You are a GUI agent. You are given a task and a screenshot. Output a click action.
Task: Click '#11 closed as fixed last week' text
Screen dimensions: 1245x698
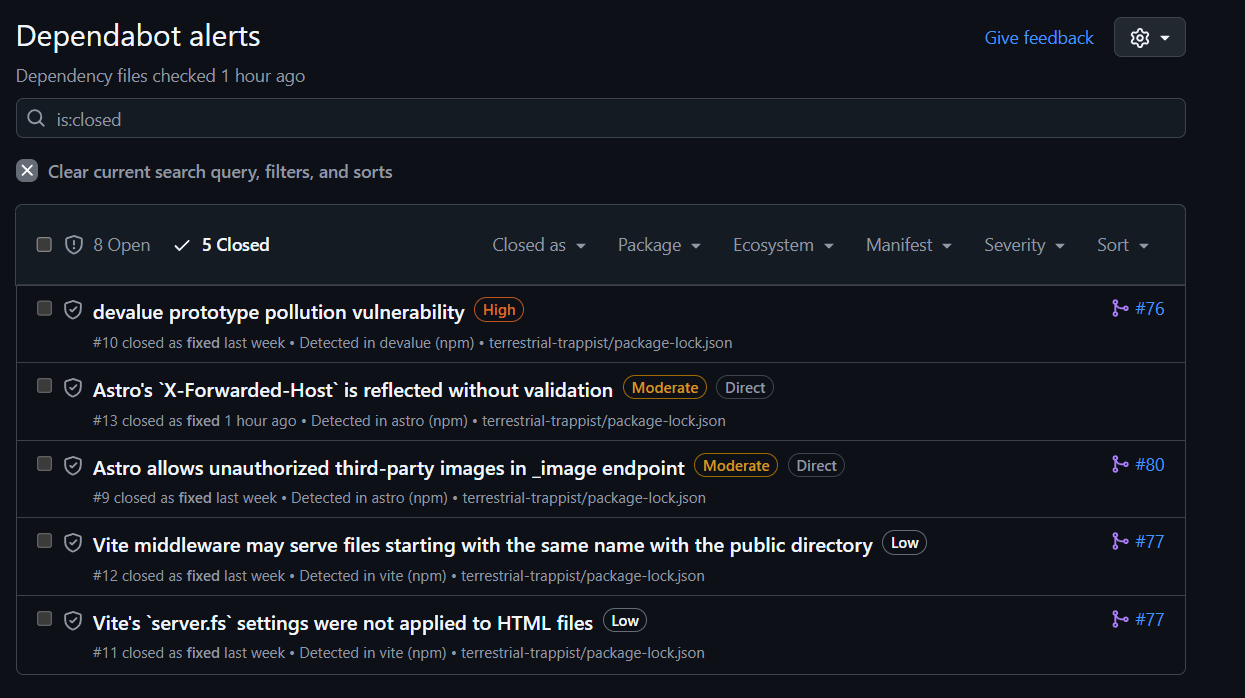[188, 653]
